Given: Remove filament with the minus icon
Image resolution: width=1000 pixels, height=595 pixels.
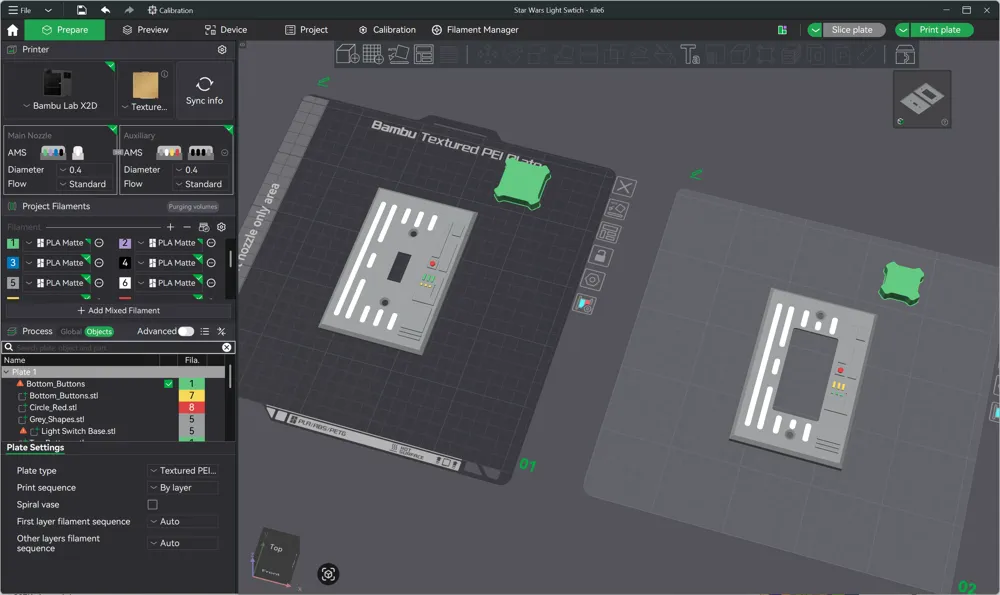Looking at the screenshot, I should point(187,227).
